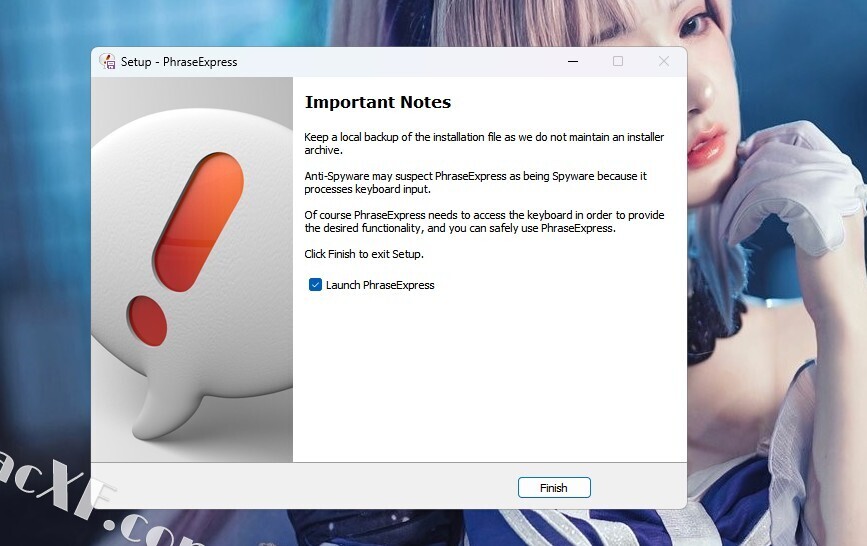Click the red exclamation stroke in the speech bubble
Screen dimensions: 867x546
199,221
